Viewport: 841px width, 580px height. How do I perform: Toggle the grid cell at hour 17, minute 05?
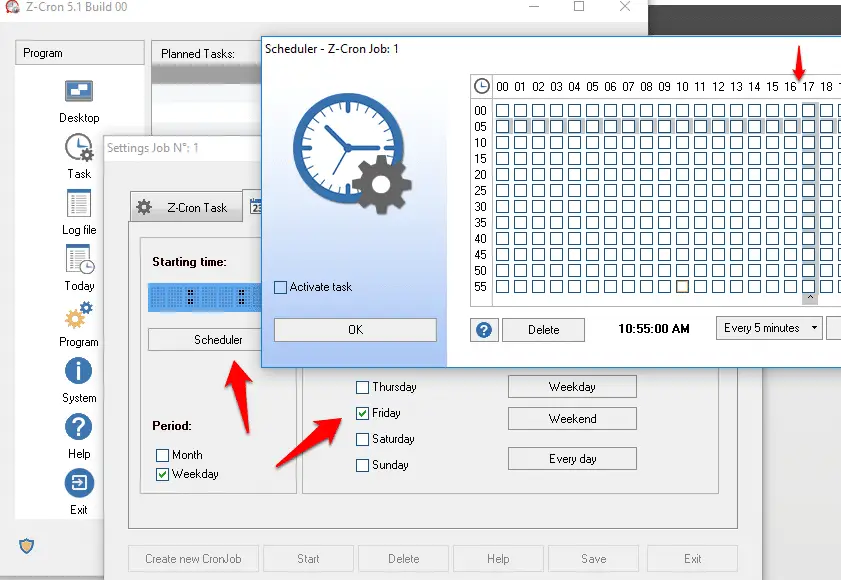(x=809, y=127)
